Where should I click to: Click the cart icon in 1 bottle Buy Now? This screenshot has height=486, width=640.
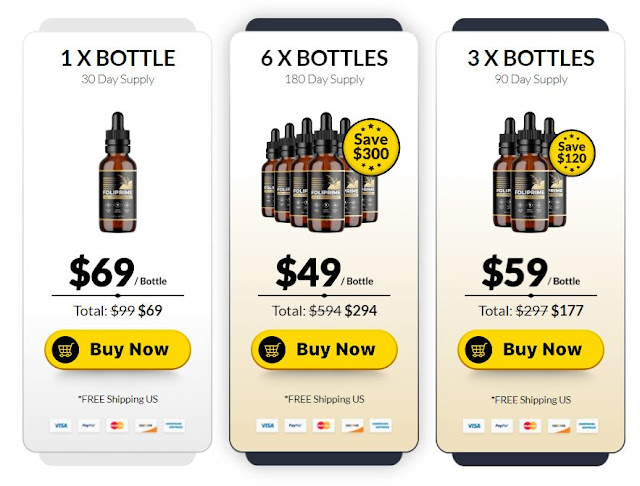click(65, 350)
